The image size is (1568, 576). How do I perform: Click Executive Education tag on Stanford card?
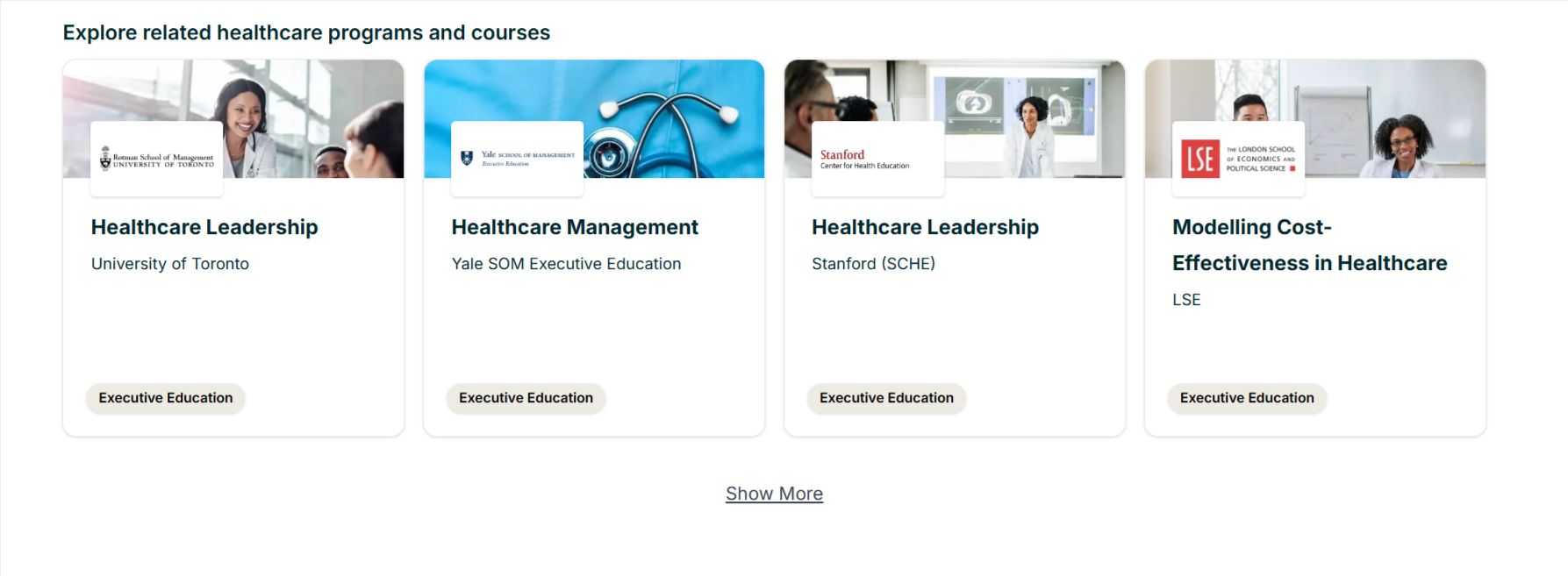point(886,398)
